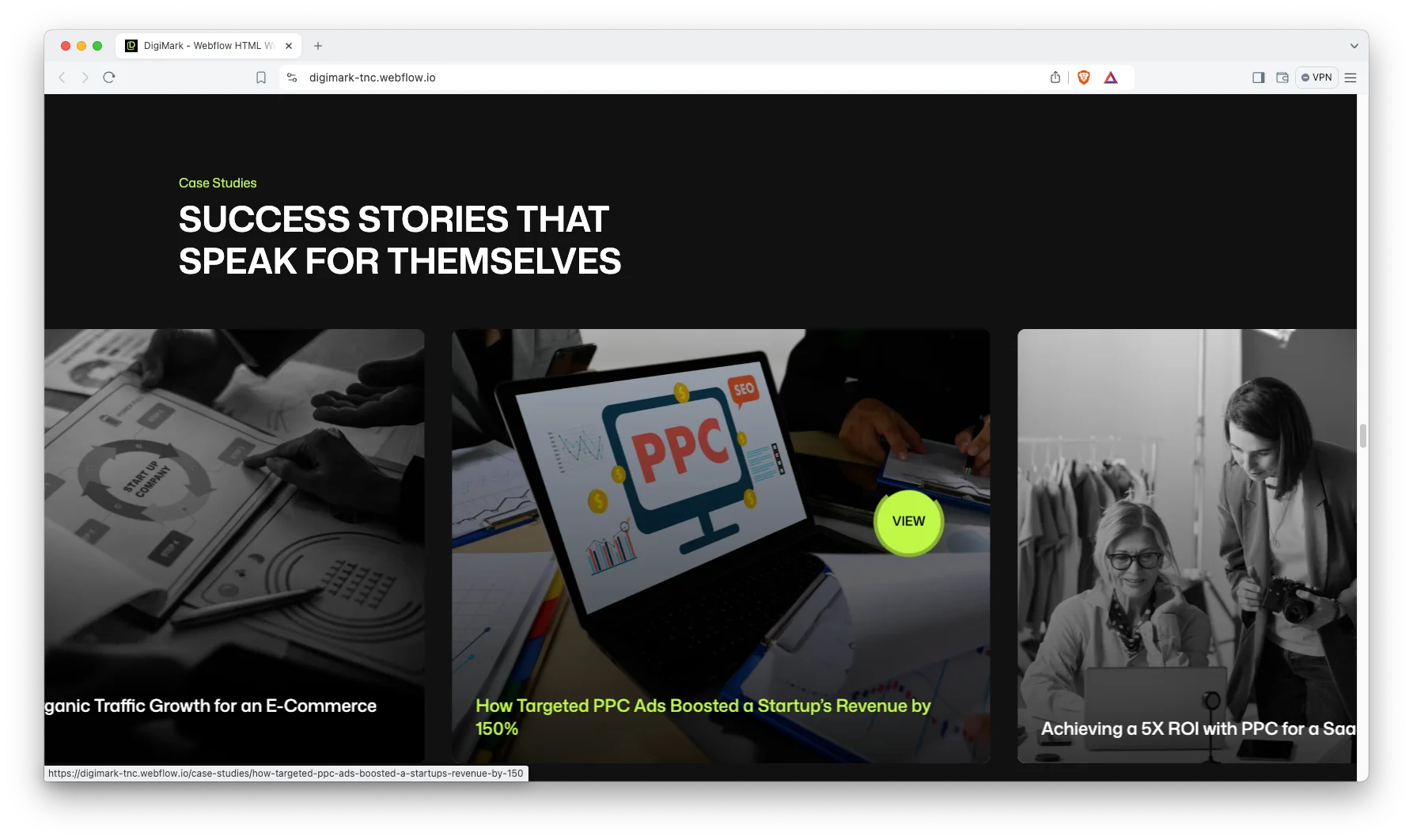
Task: Open Brave Shields lion icon
Action: click(x=1084, y=78)
